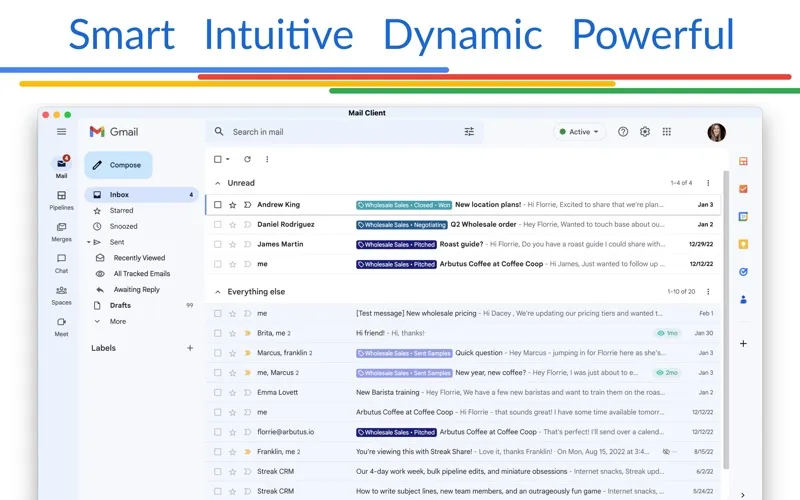Open the Contacts side panel icon
The height and width of the screenshot is (500, 800).
(x=743, y=299)
